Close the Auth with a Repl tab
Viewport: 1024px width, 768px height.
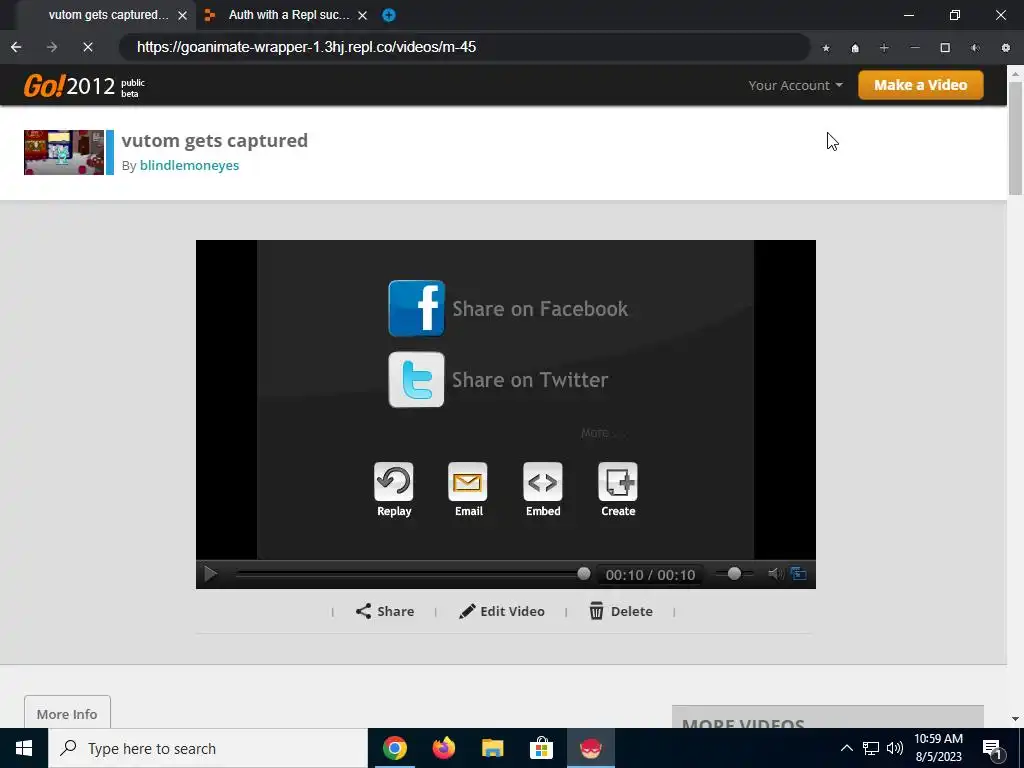click(362, 15)
